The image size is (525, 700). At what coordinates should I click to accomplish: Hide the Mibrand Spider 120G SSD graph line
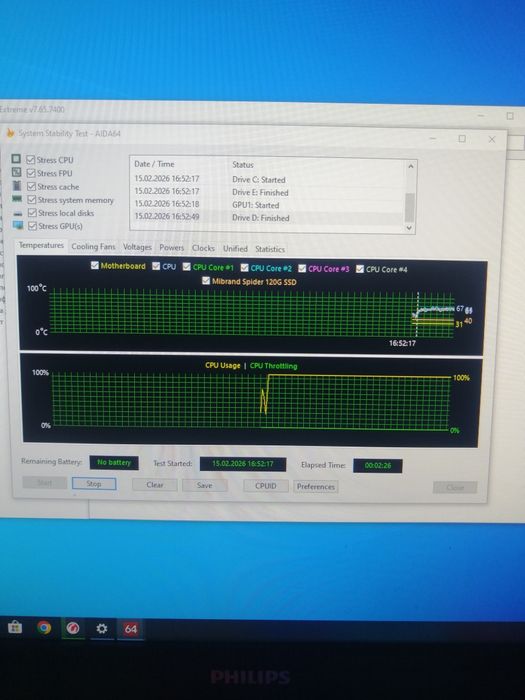206,281
